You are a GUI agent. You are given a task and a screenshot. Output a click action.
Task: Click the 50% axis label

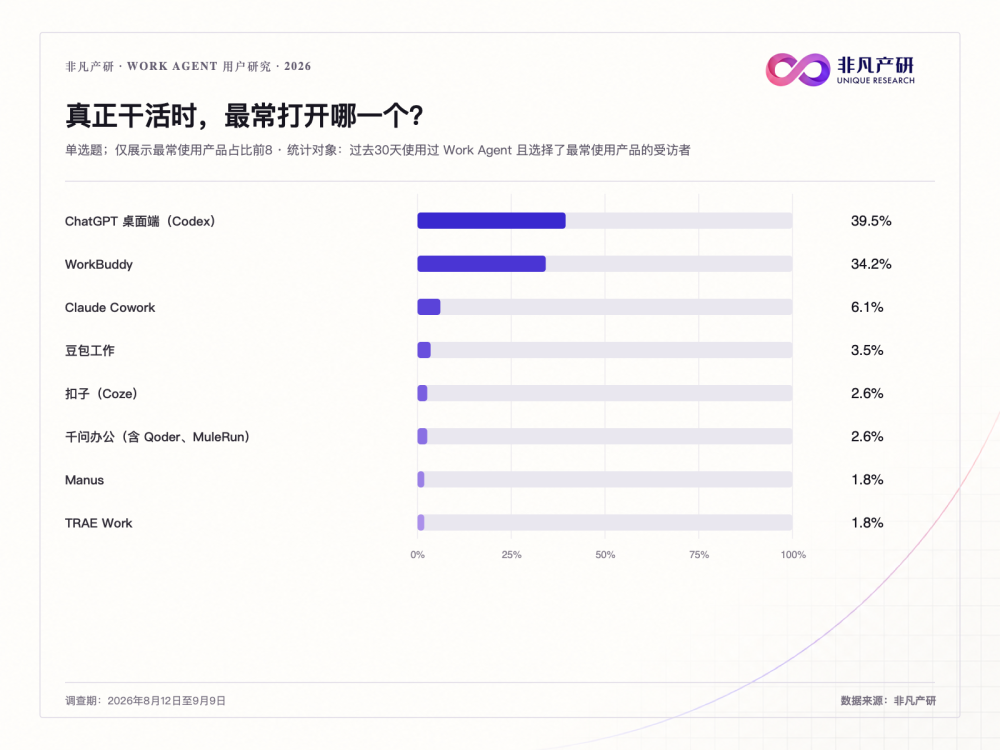pyautogui.click(x=605, y=555)
